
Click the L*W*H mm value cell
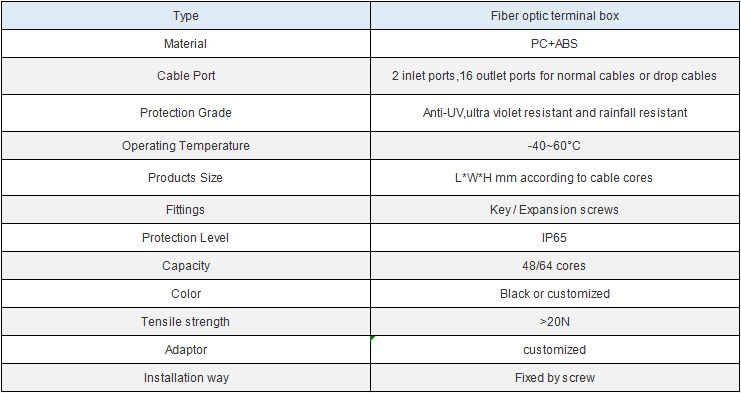555,178
